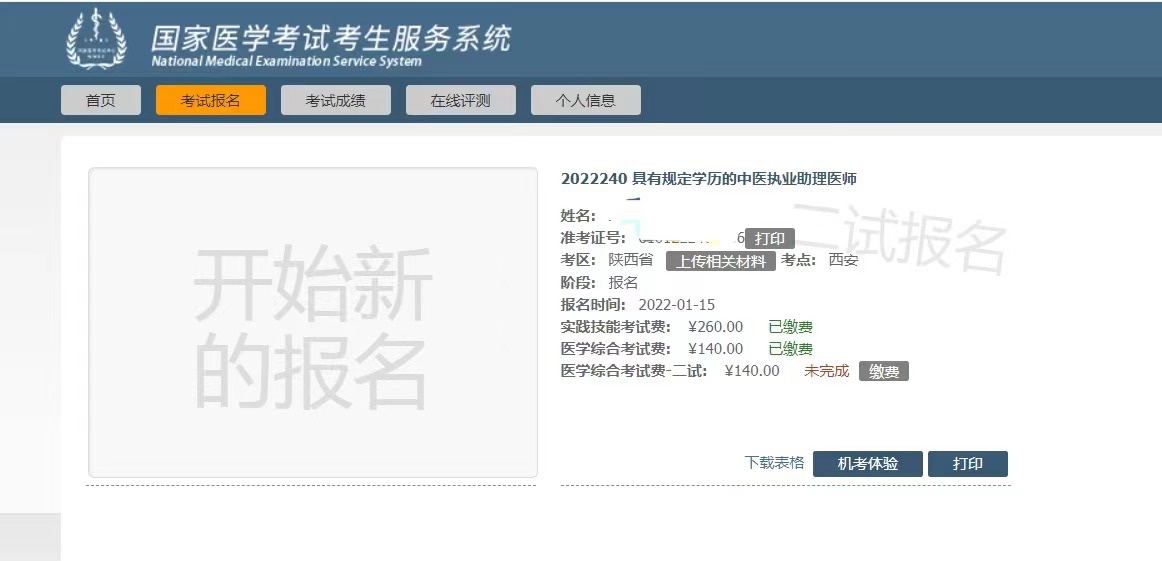
Task: Click the 上传相关材料 button
Action: click(720, 261)
